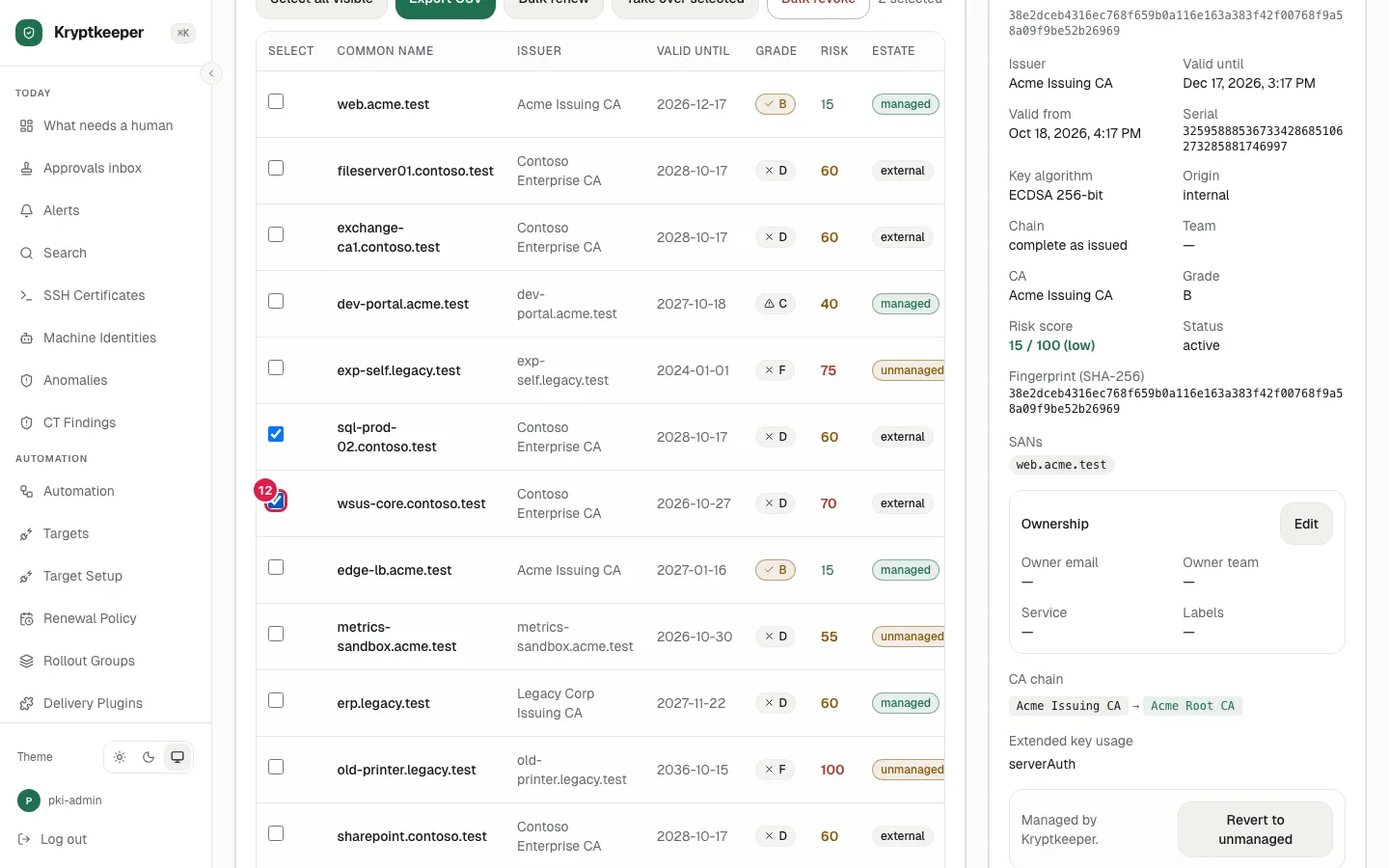The width and height of the screenshot is (1389, 868).
Task: Sort by VALID UNTIL column header
Action: (x=693, y=51)
